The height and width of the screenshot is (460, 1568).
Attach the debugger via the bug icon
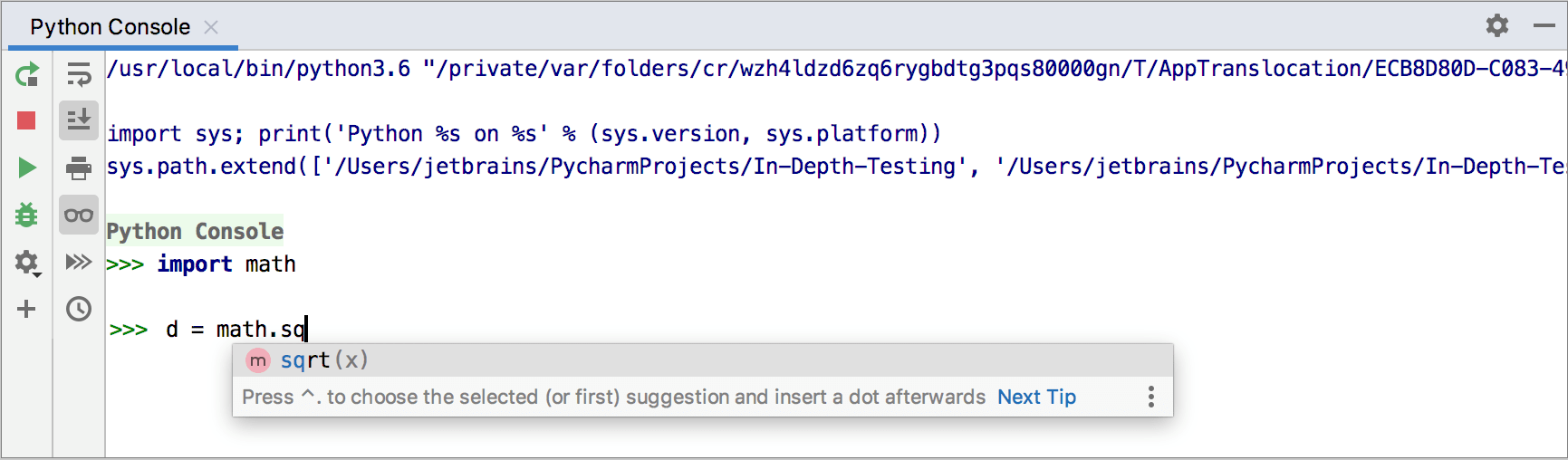click(x=26, y=215)
